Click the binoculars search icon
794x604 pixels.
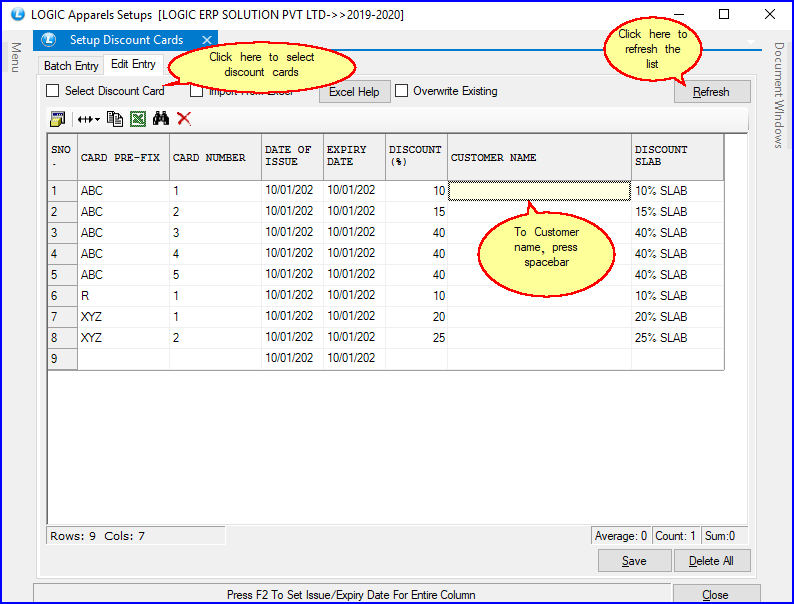161,119
